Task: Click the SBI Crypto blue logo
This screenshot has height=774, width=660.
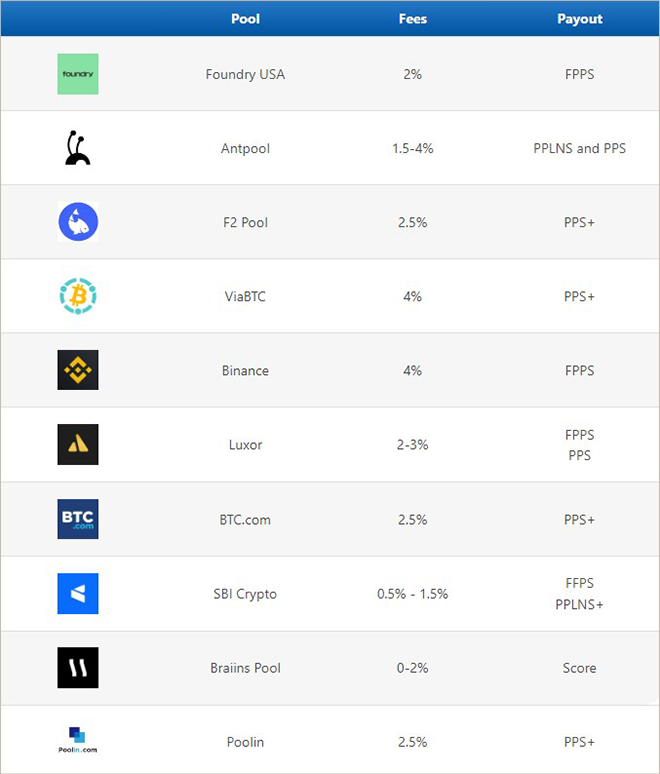Action: [78, 593]
